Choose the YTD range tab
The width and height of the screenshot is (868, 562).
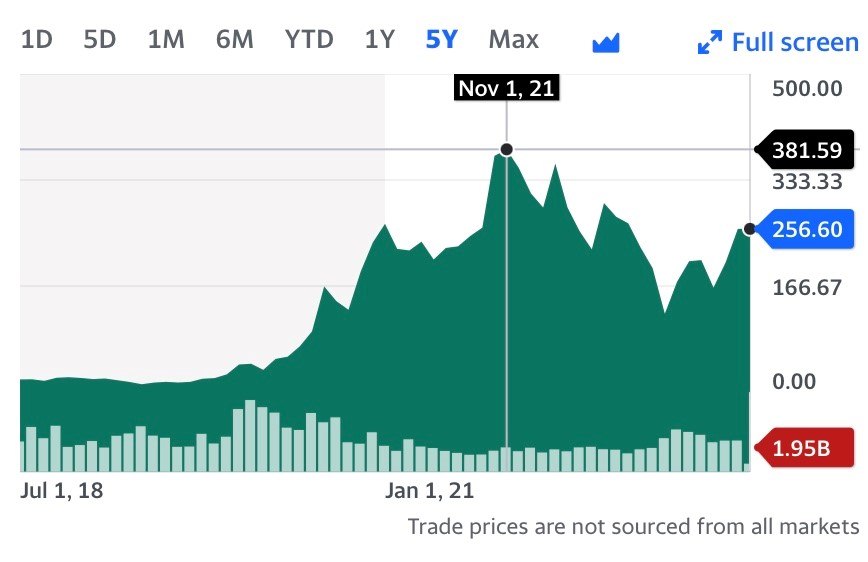[309, 39]
